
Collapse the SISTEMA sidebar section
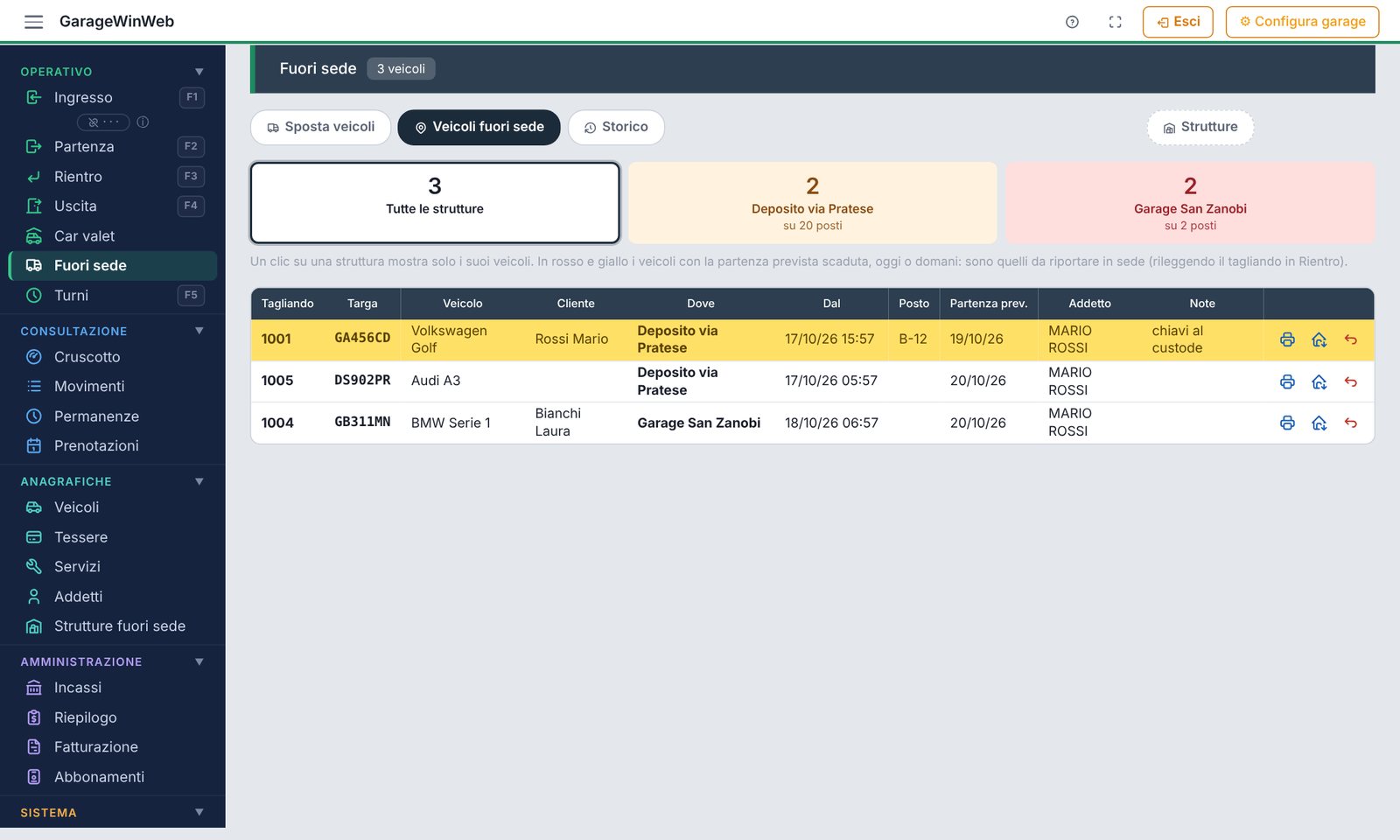click(x=199, y=812)
